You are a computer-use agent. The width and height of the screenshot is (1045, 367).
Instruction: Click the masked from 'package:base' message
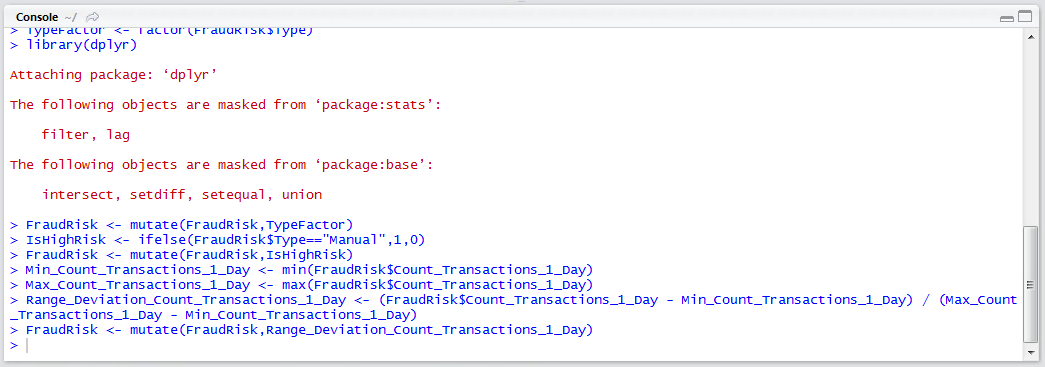tap(221, 165)
